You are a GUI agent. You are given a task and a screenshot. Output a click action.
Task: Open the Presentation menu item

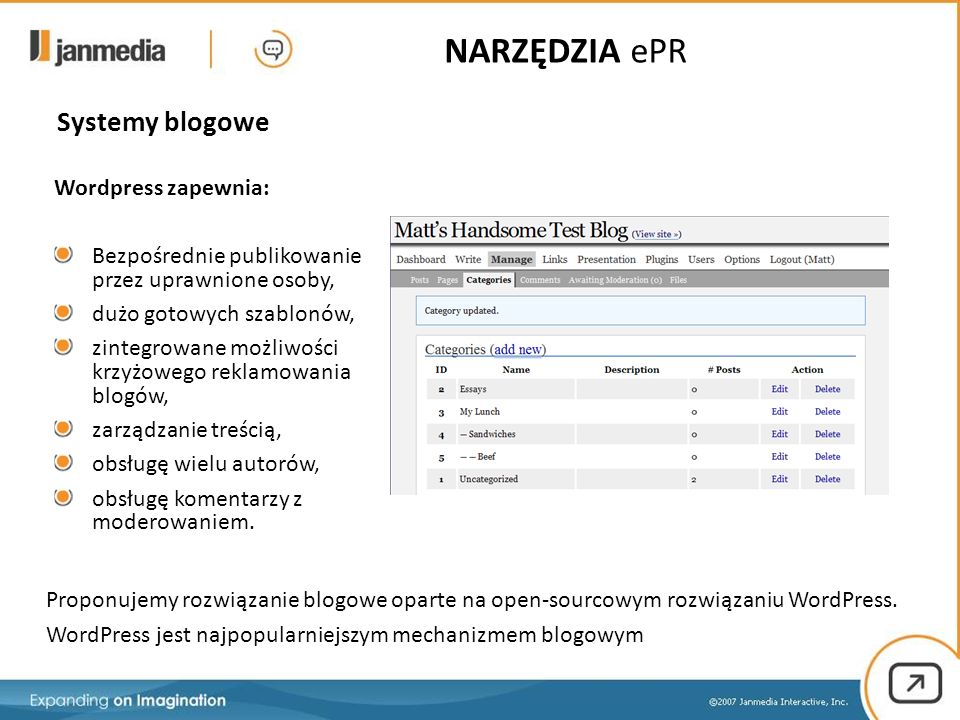[x=606, y=259]
